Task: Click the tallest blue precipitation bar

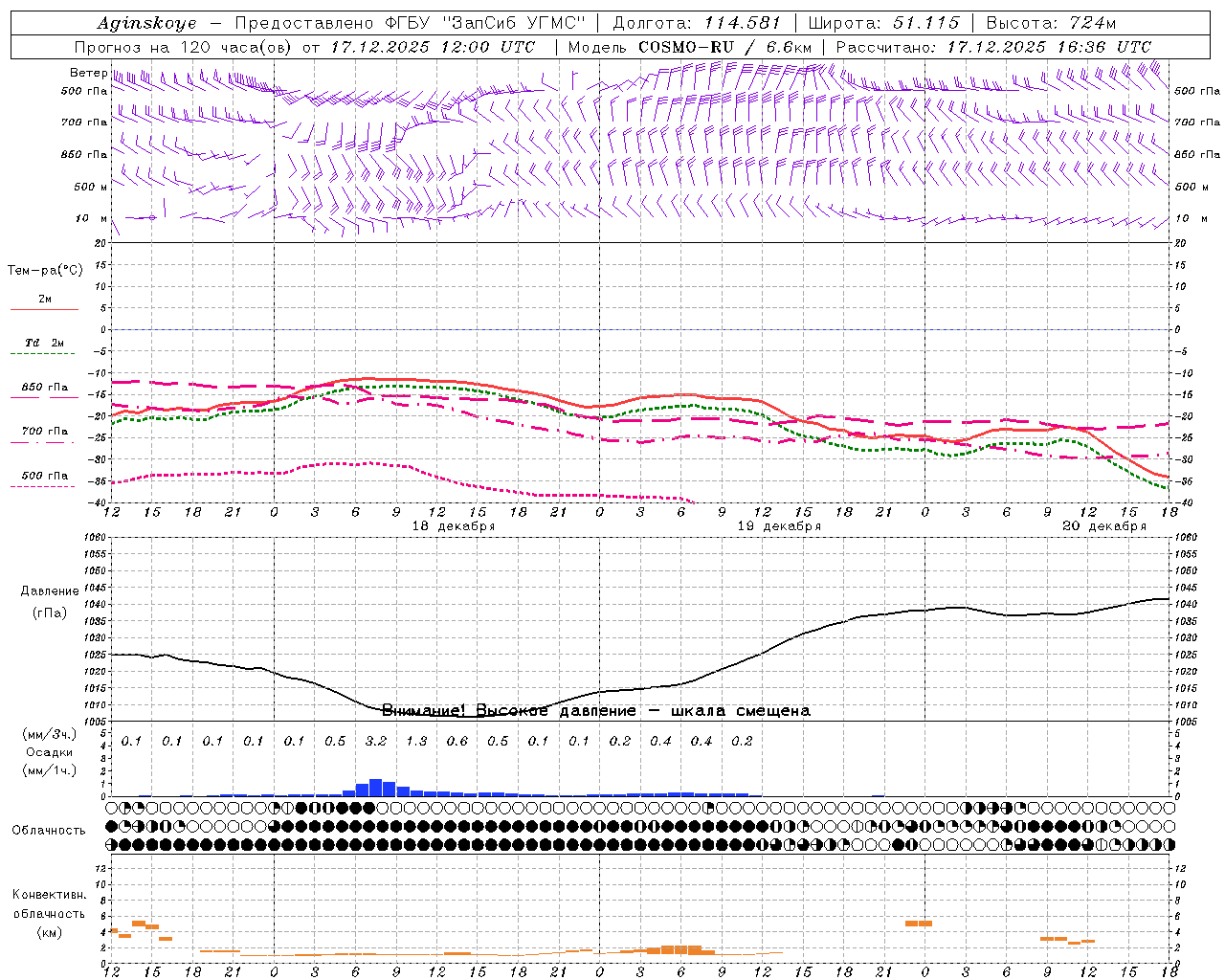Action: click(x=375, y=788)
